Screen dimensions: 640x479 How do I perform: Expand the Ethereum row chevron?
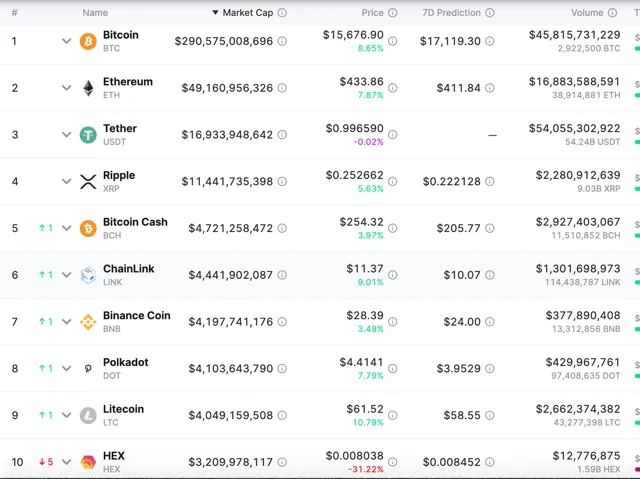(x=67, y=88)
